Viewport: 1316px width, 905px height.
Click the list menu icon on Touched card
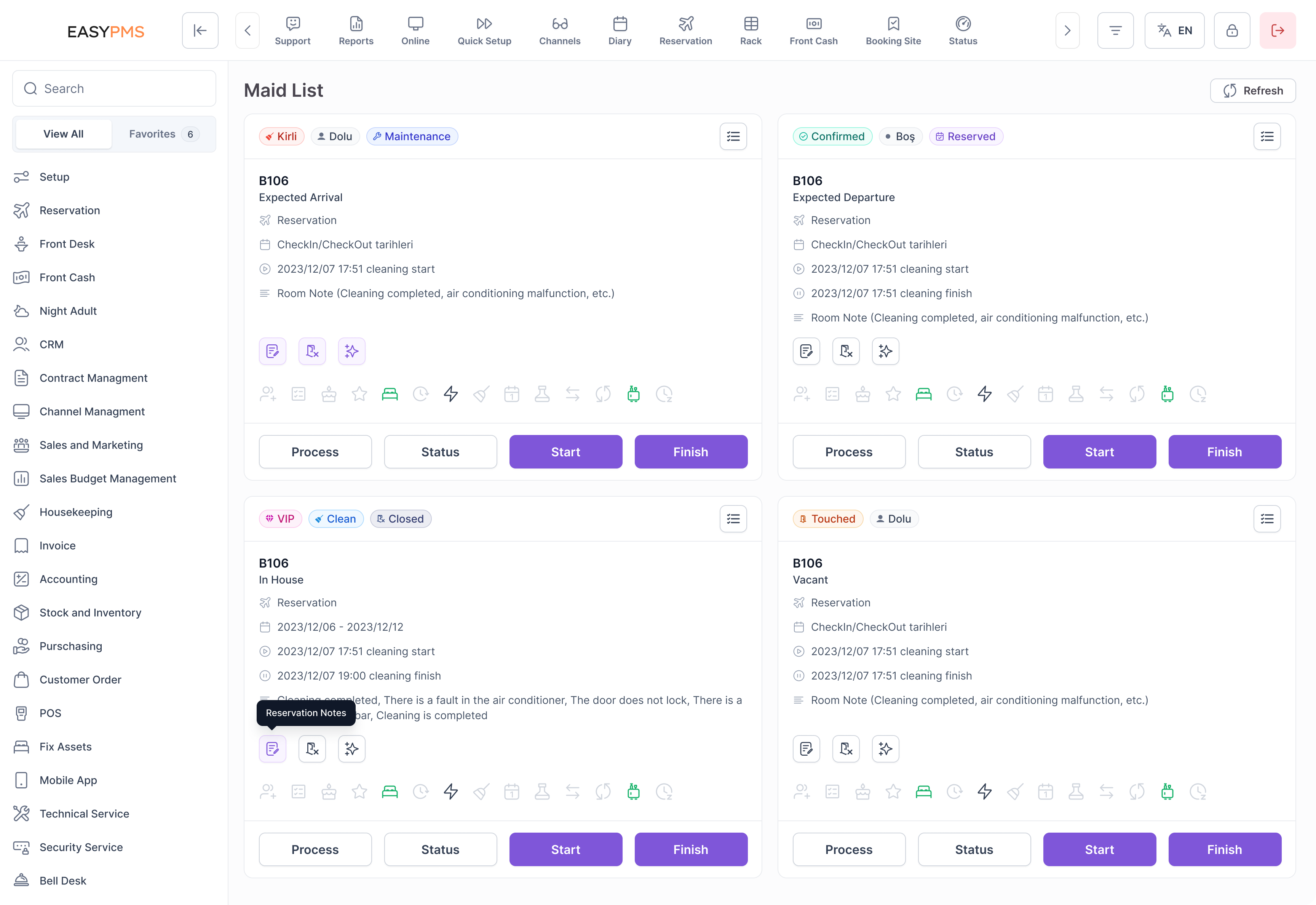pyautogui.click(x=1267, y=518)
